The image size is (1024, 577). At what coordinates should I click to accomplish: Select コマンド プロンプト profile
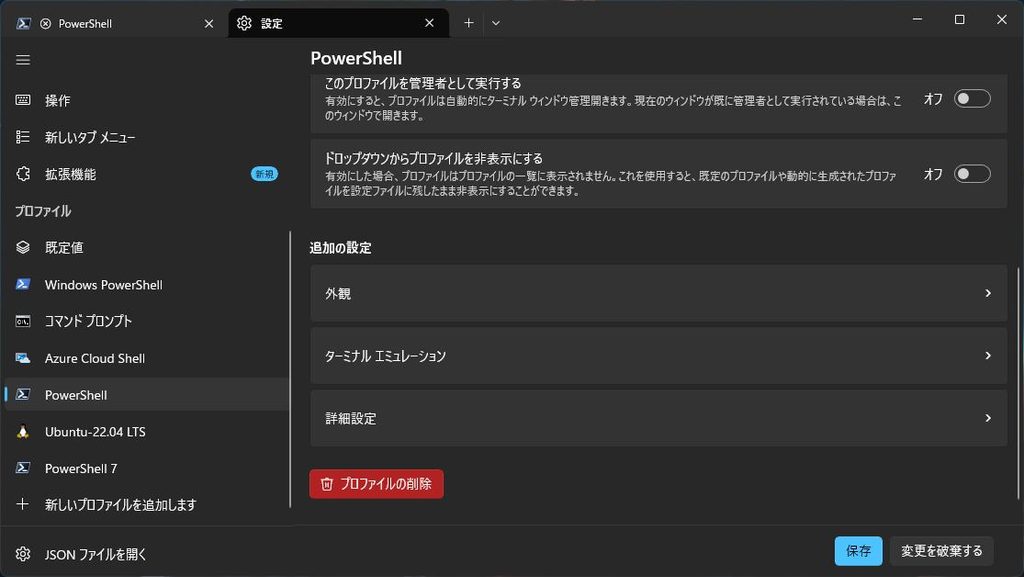point(146,321)
